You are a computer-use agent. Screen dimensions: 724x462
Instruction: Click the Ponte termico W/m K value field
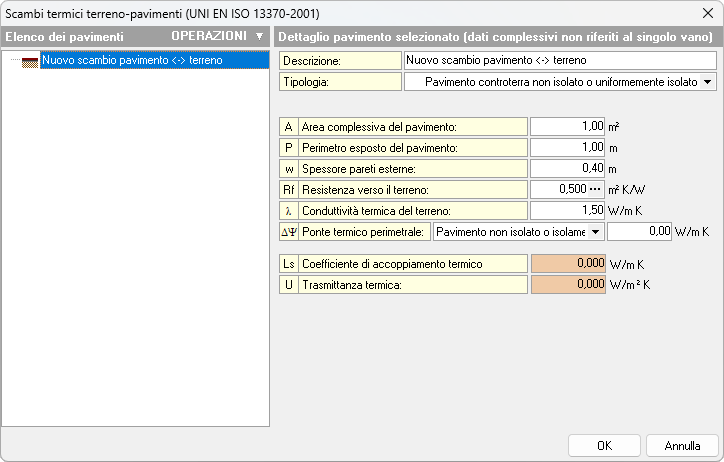(639, 232)
